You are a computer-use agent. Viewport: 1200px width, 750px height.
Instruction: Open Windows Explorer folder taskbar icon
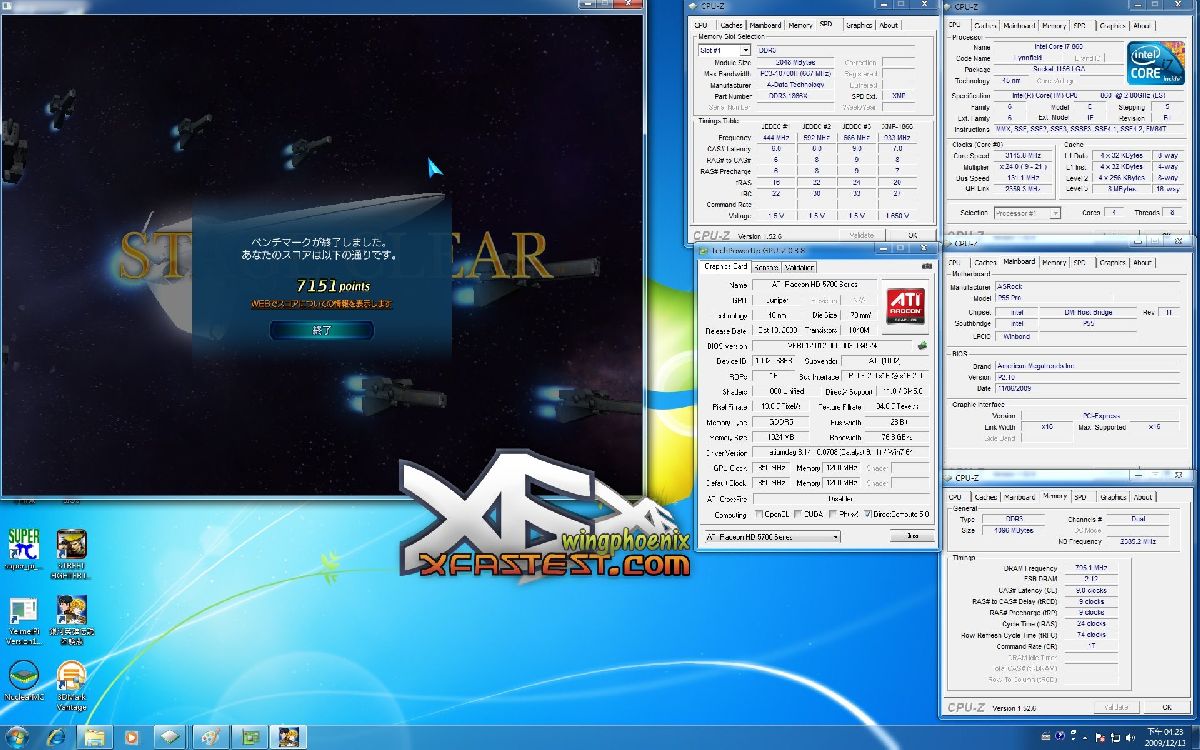point(94,736)
